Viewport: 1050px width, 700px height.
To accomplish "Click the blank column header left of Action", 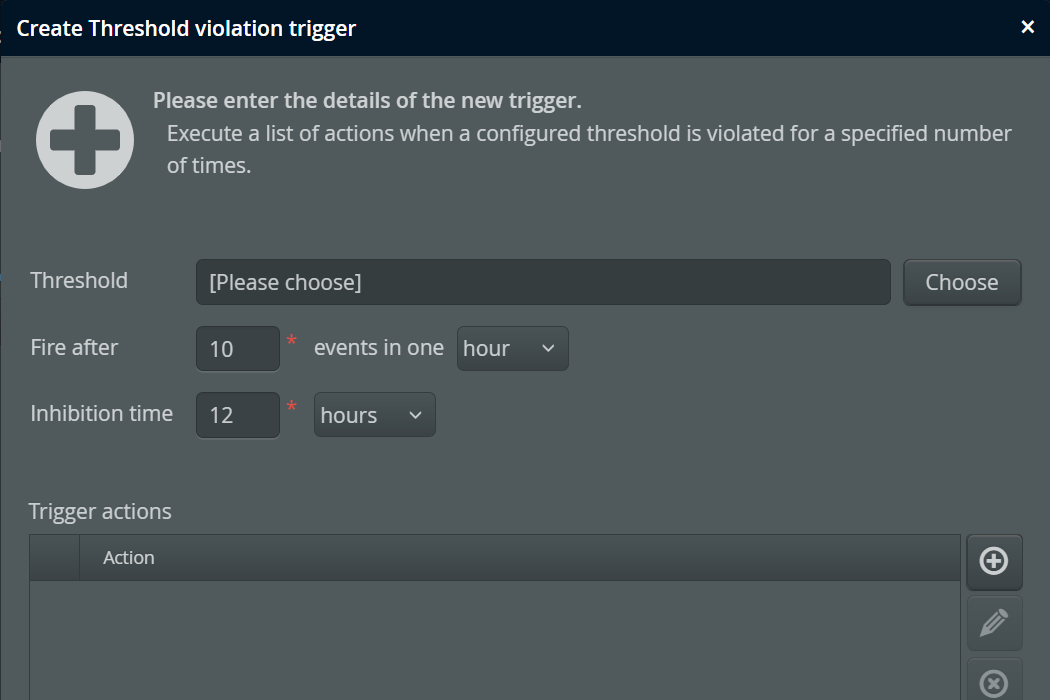I will 54,558.
